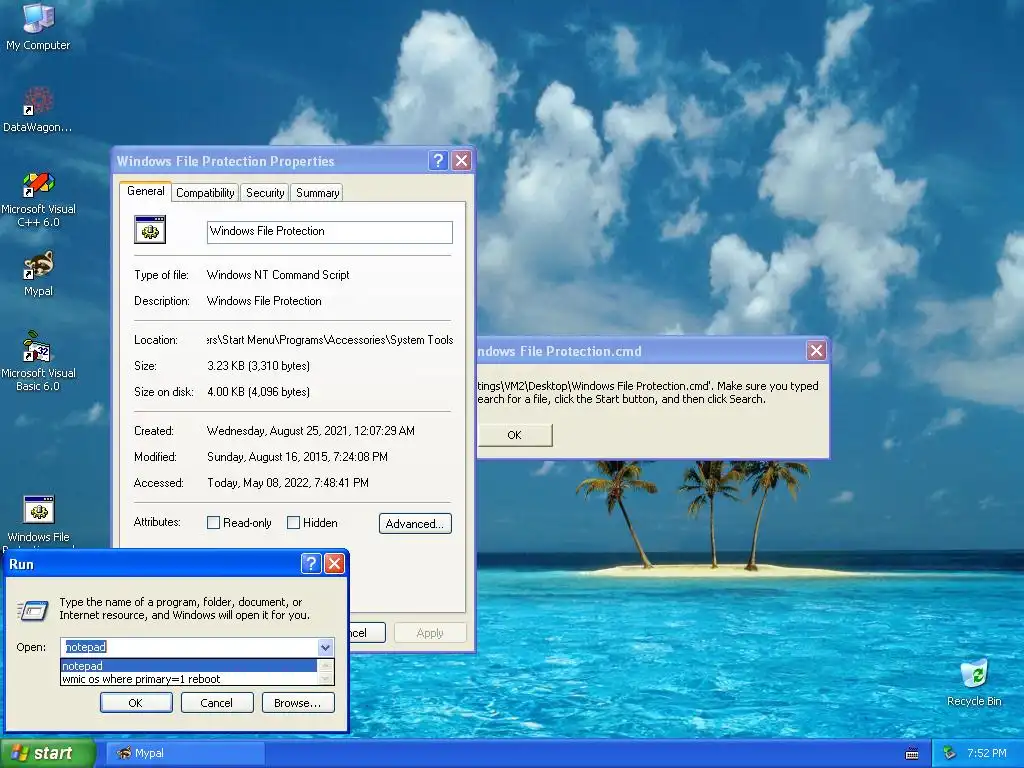
Task: Click the taskbar clock showing 7:52 PM
Action: (x=987, y=753)
